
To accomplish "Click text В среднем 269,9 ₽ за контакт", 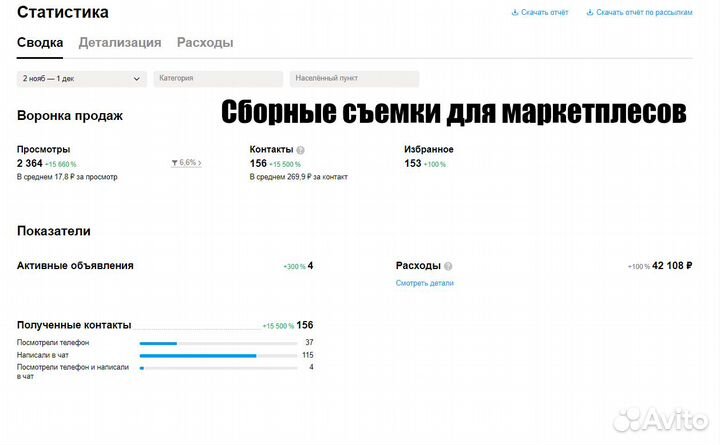I will point(298,177).
